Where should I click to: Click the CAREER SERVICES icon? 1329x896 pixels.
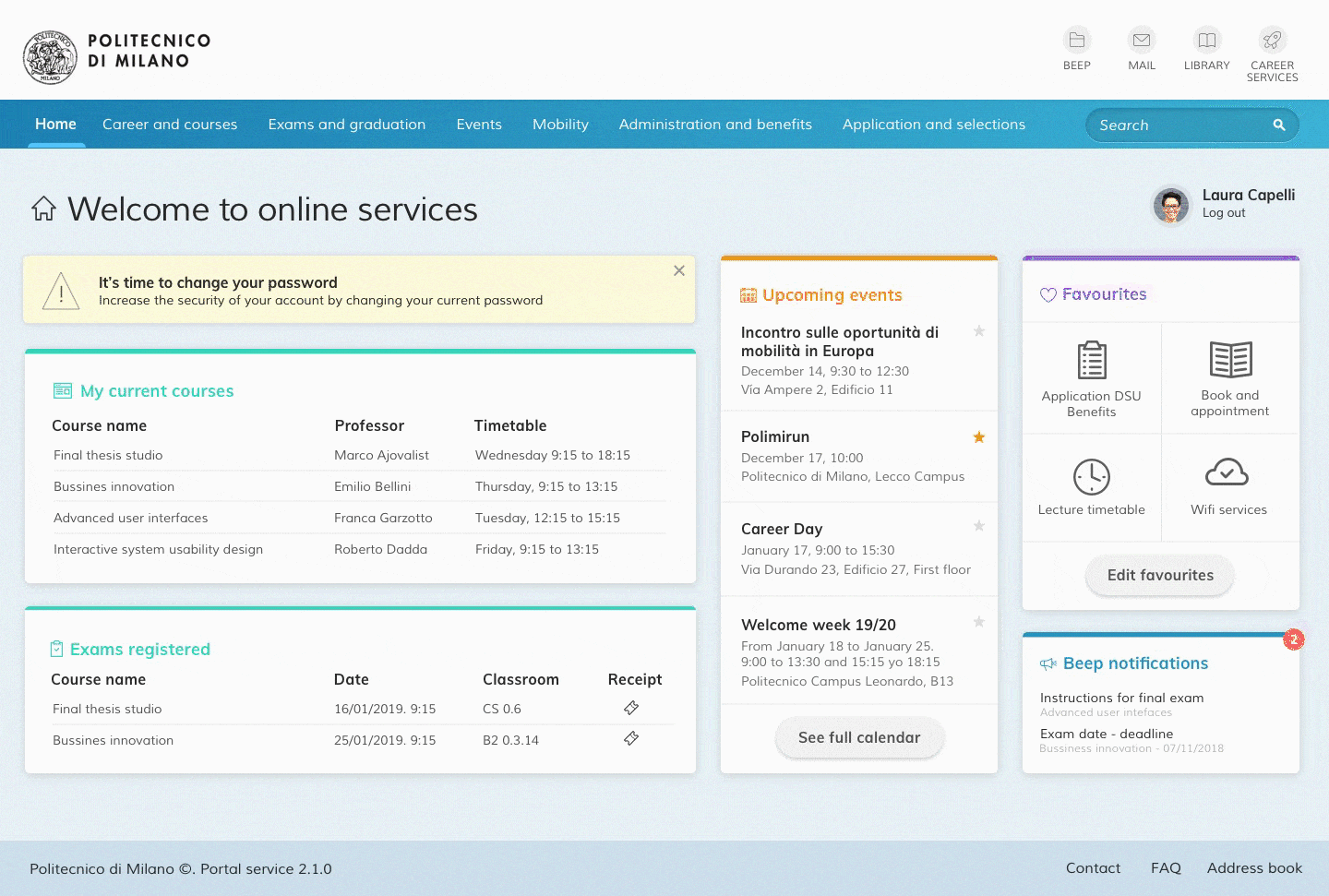1272,41
